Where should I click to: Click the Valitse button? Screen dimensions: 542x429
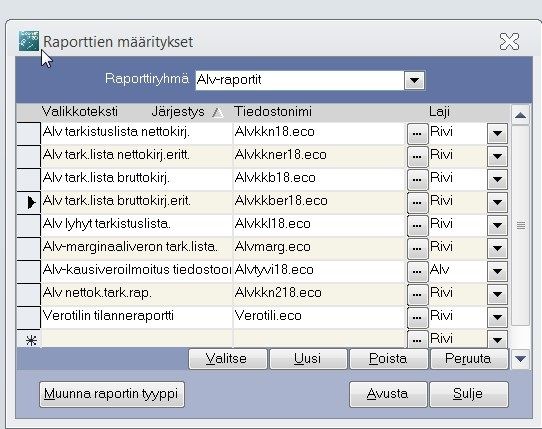227,359
